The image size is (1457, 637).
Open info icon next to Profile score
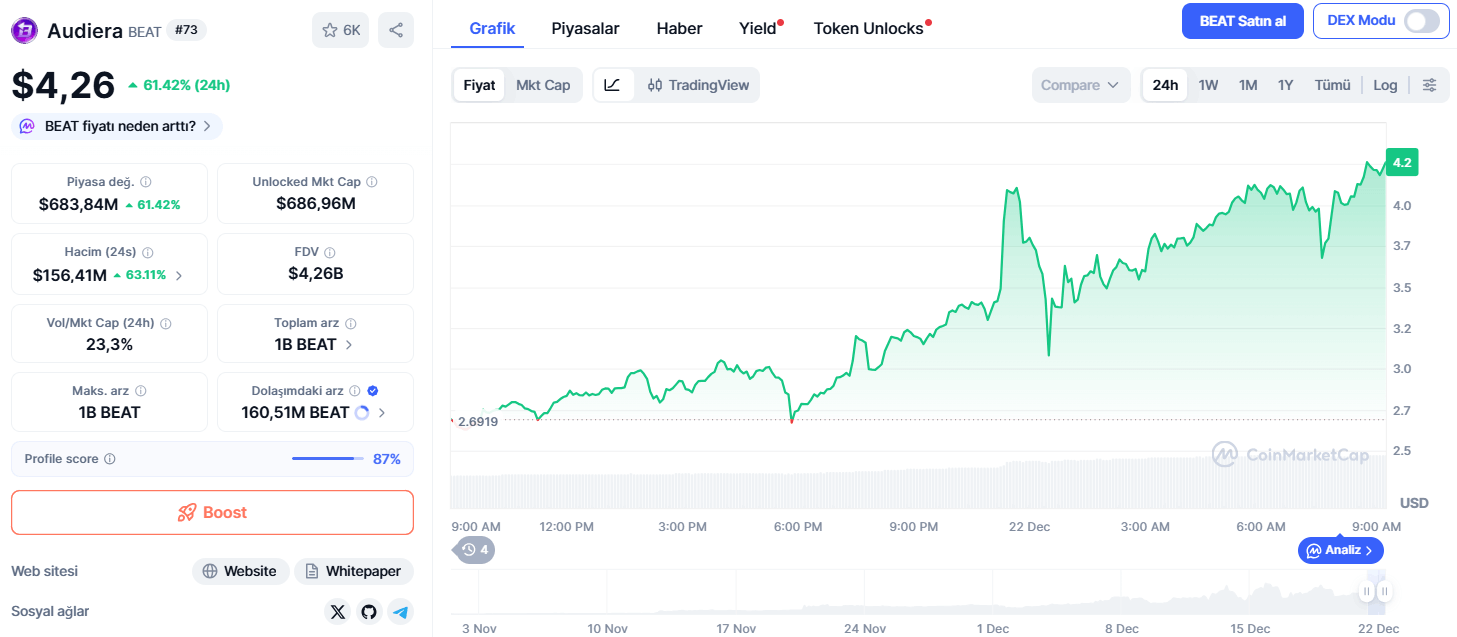coord(110,459)
